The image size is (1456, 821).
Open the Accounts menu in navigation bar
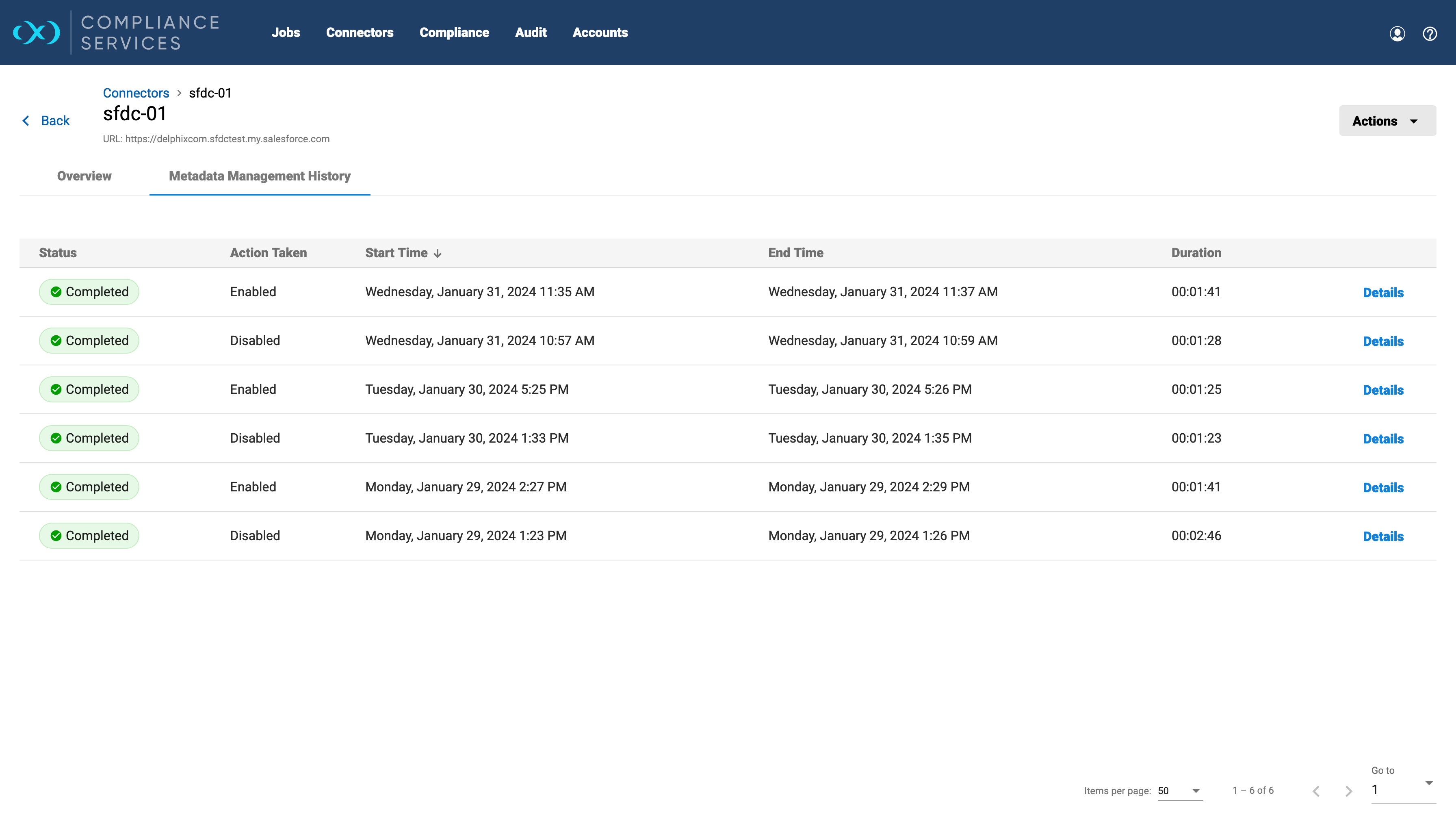tap(600, 33)
